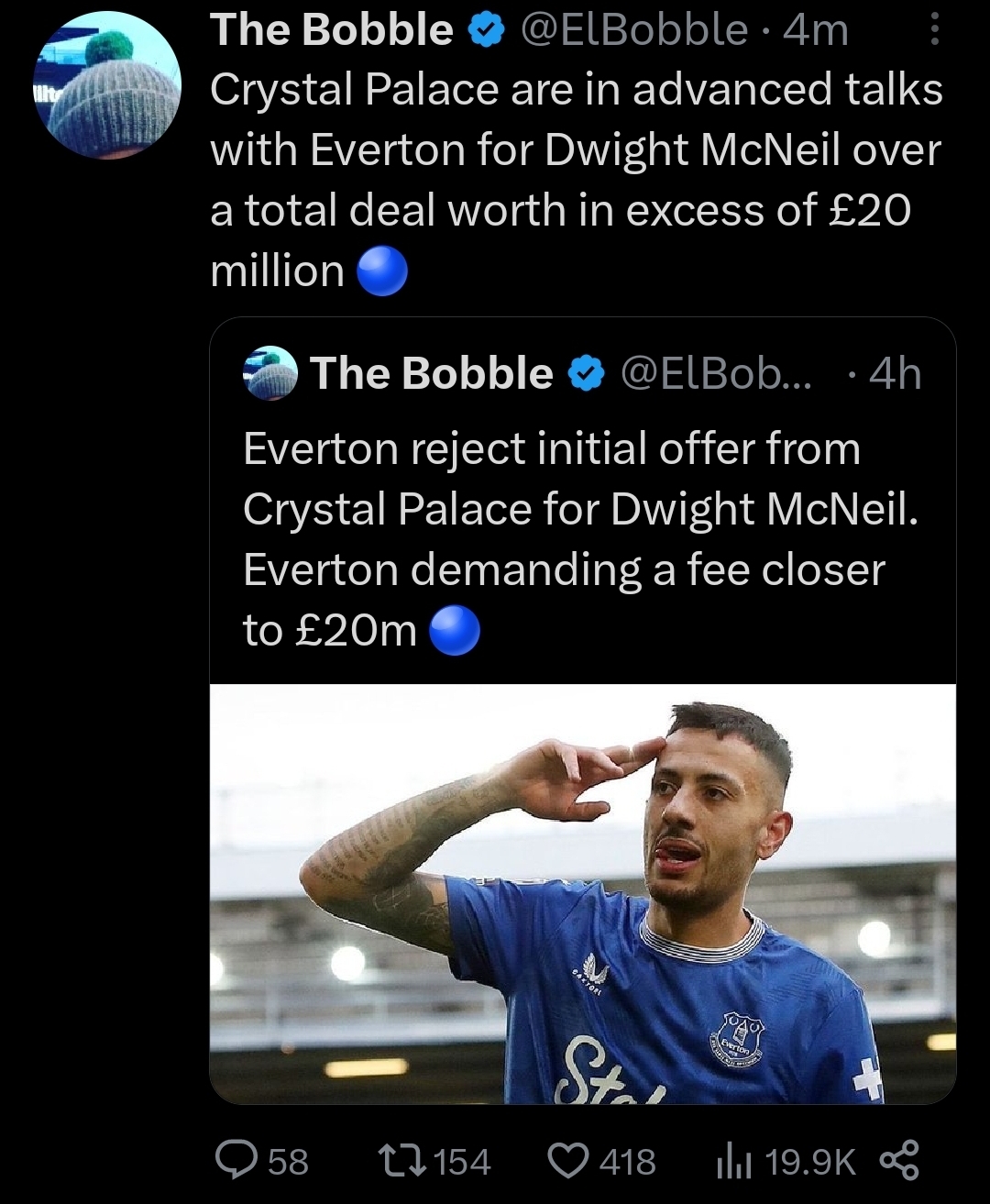This screenshot has width=990, height=1204.
Task: Open the Everton player photo
Action: coord(583,893)
